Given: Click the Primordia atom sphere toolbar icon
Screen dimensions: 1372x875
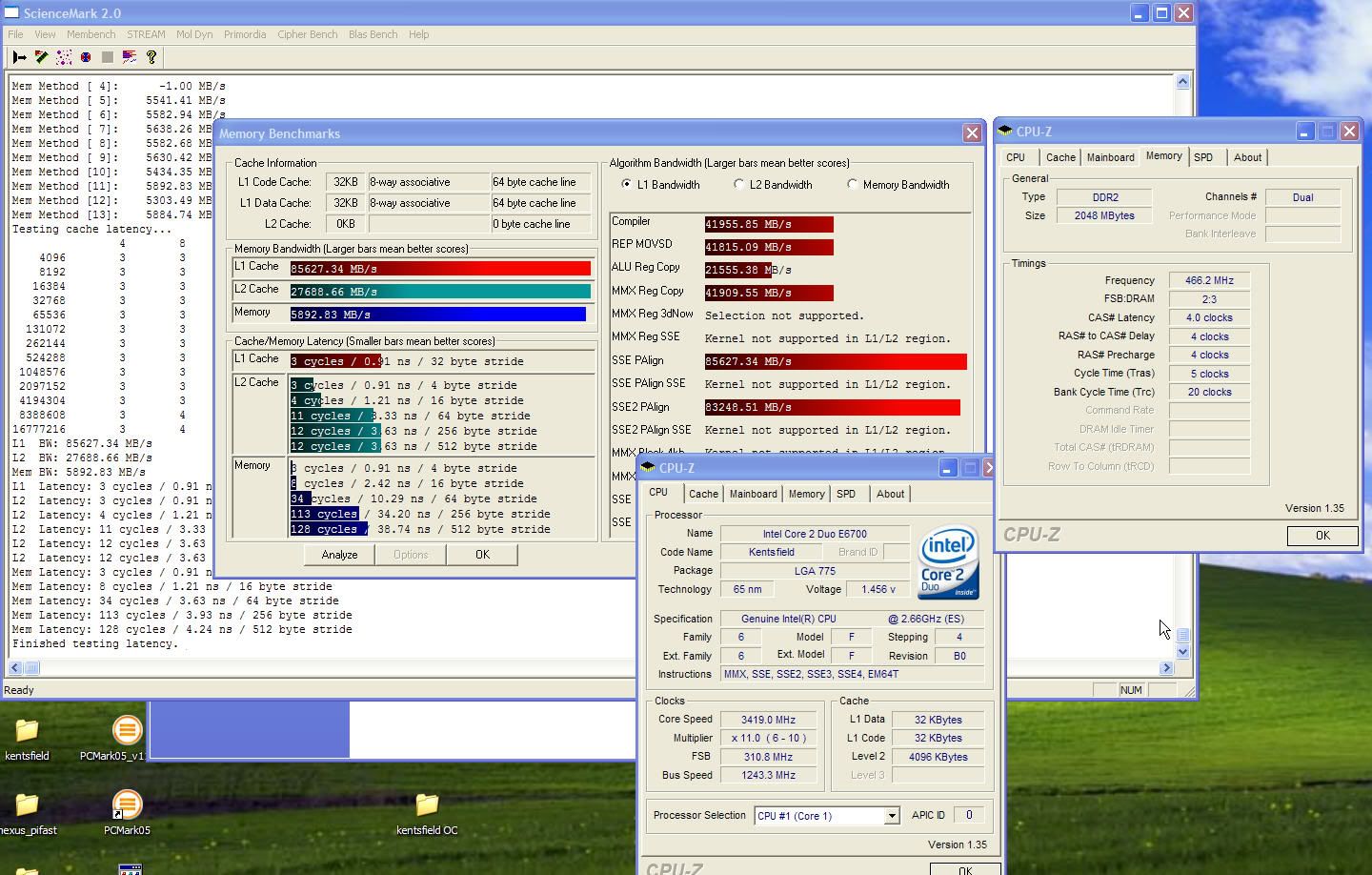Looking at the screenshot, I should click(x=86, y=57).
